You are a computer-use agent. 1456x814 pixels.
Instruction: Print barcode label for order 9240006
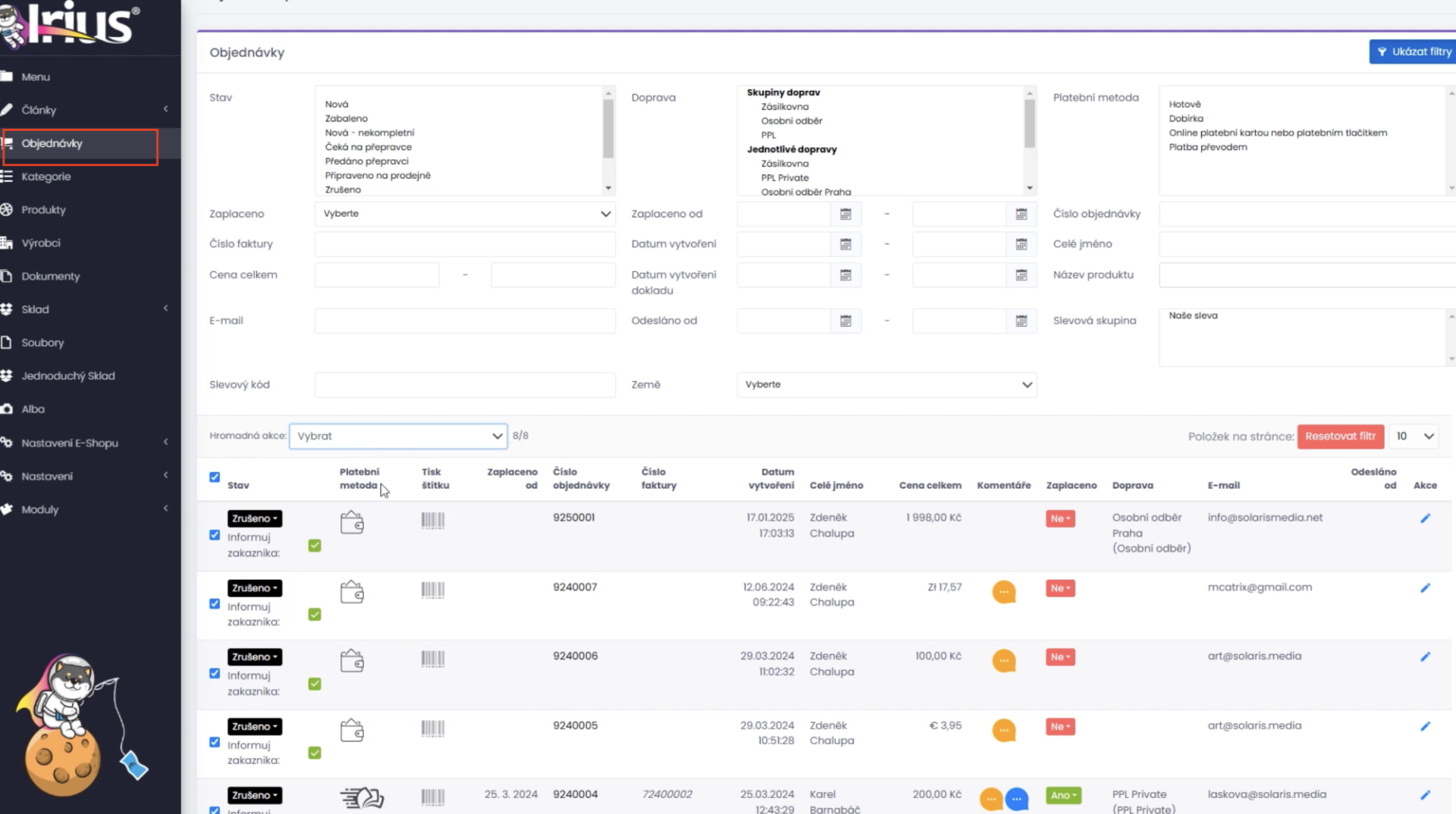(x=433, y=659)
